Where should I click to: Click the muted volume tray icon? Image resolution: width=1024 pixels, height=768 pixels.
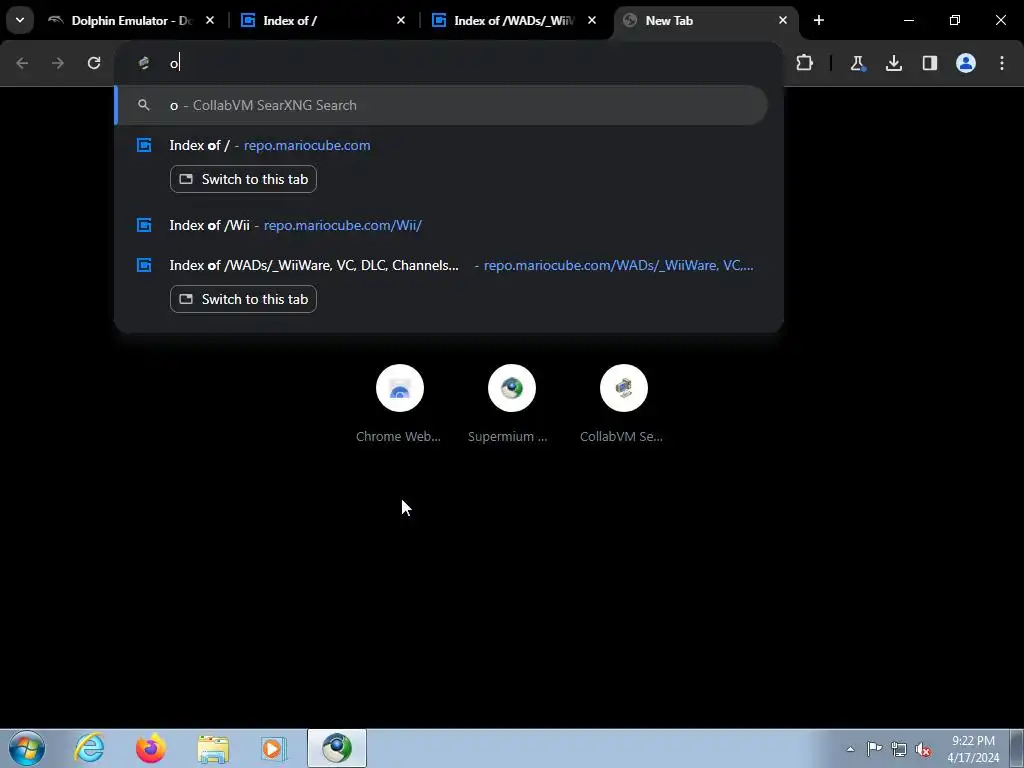click(x=923, y=749)
